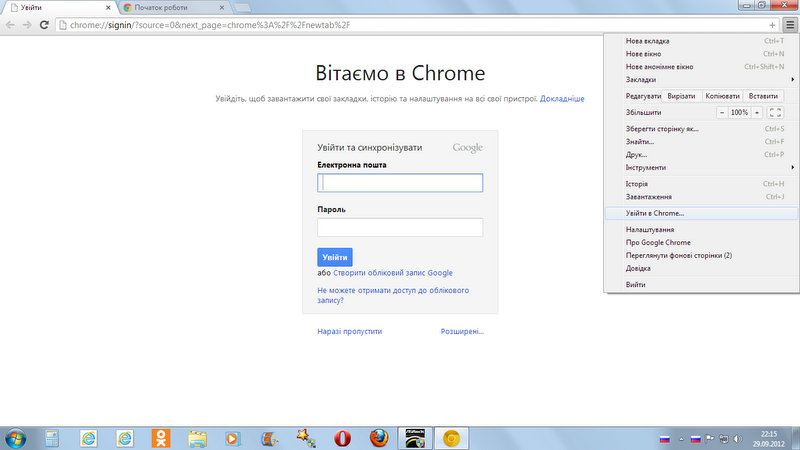Image resolution: width=800 pixels, height=450 pixels.
Task: Open a new tab with the tab strip button
Action: click(x=243, y=8)
